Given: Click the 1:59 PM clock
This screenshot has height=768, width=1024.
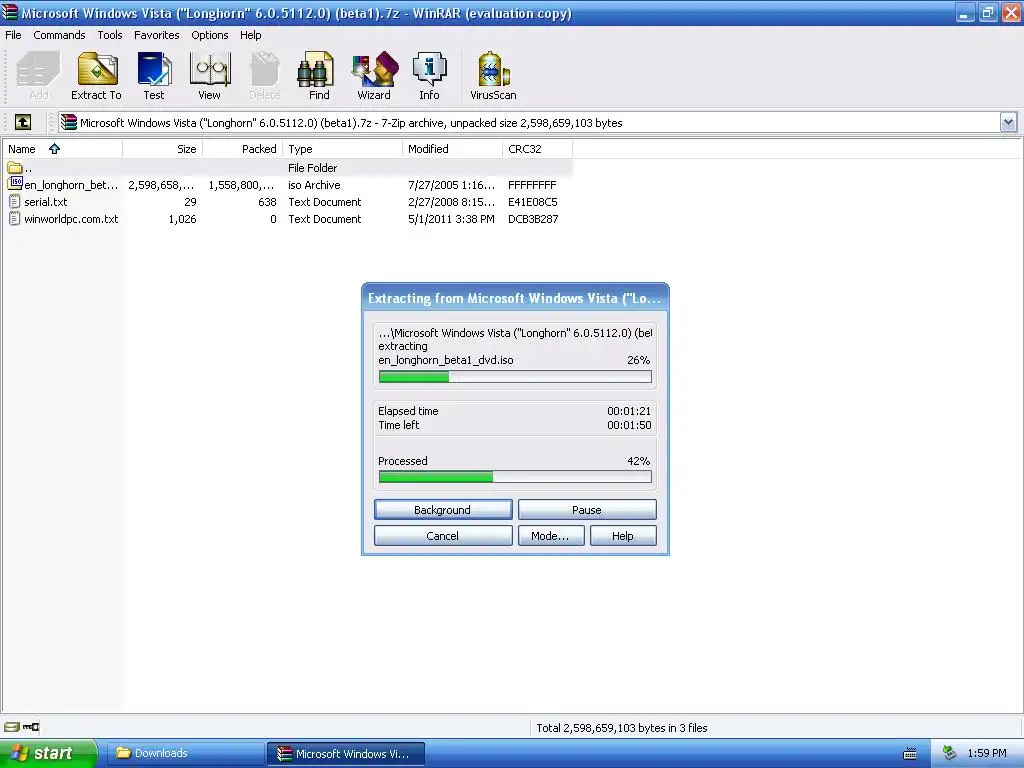Looking at the screenshot, I should 987,754.
